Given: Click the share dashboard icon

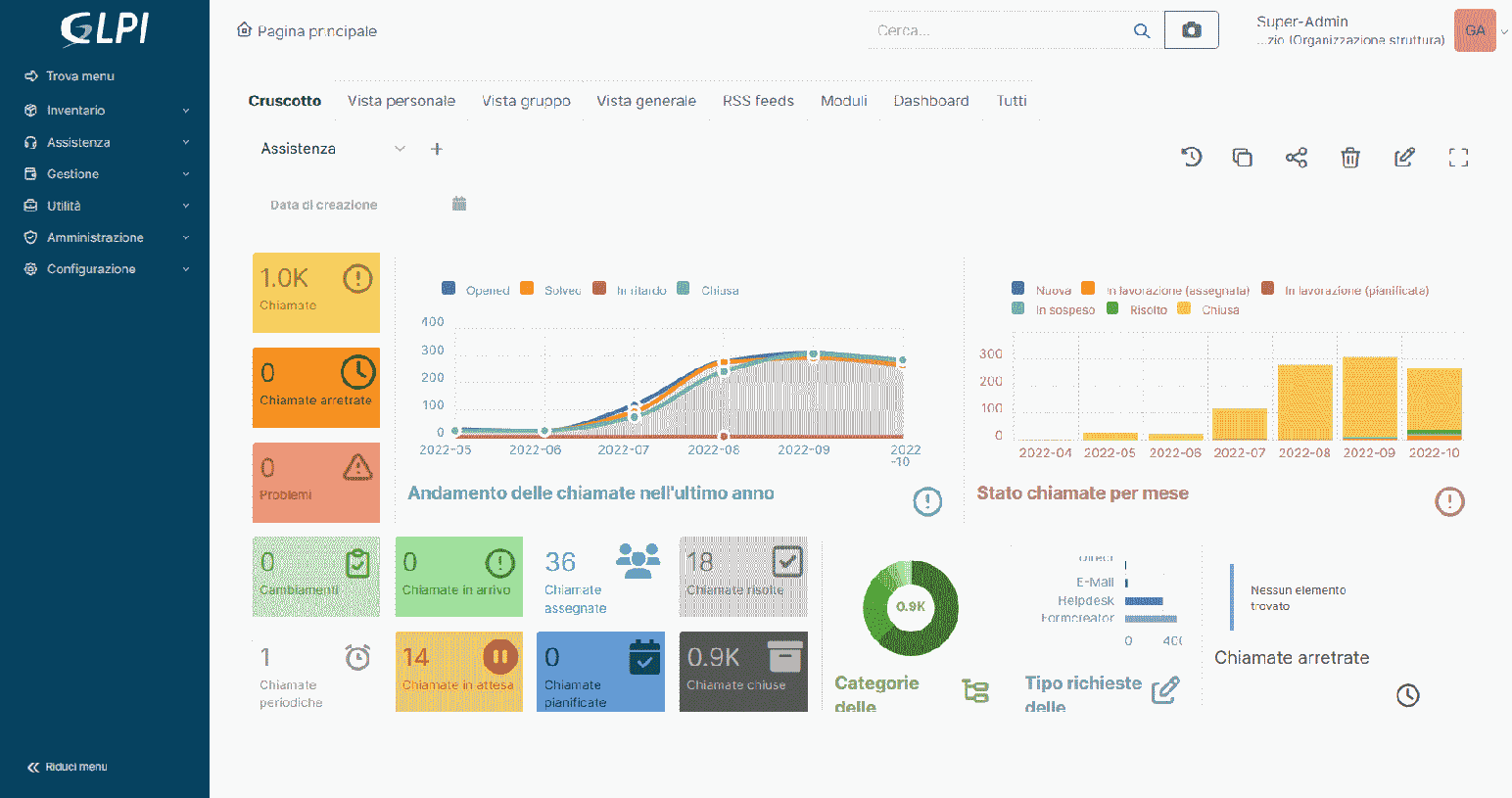Looking at the screenshot, I should click(x=1297, y=157).
